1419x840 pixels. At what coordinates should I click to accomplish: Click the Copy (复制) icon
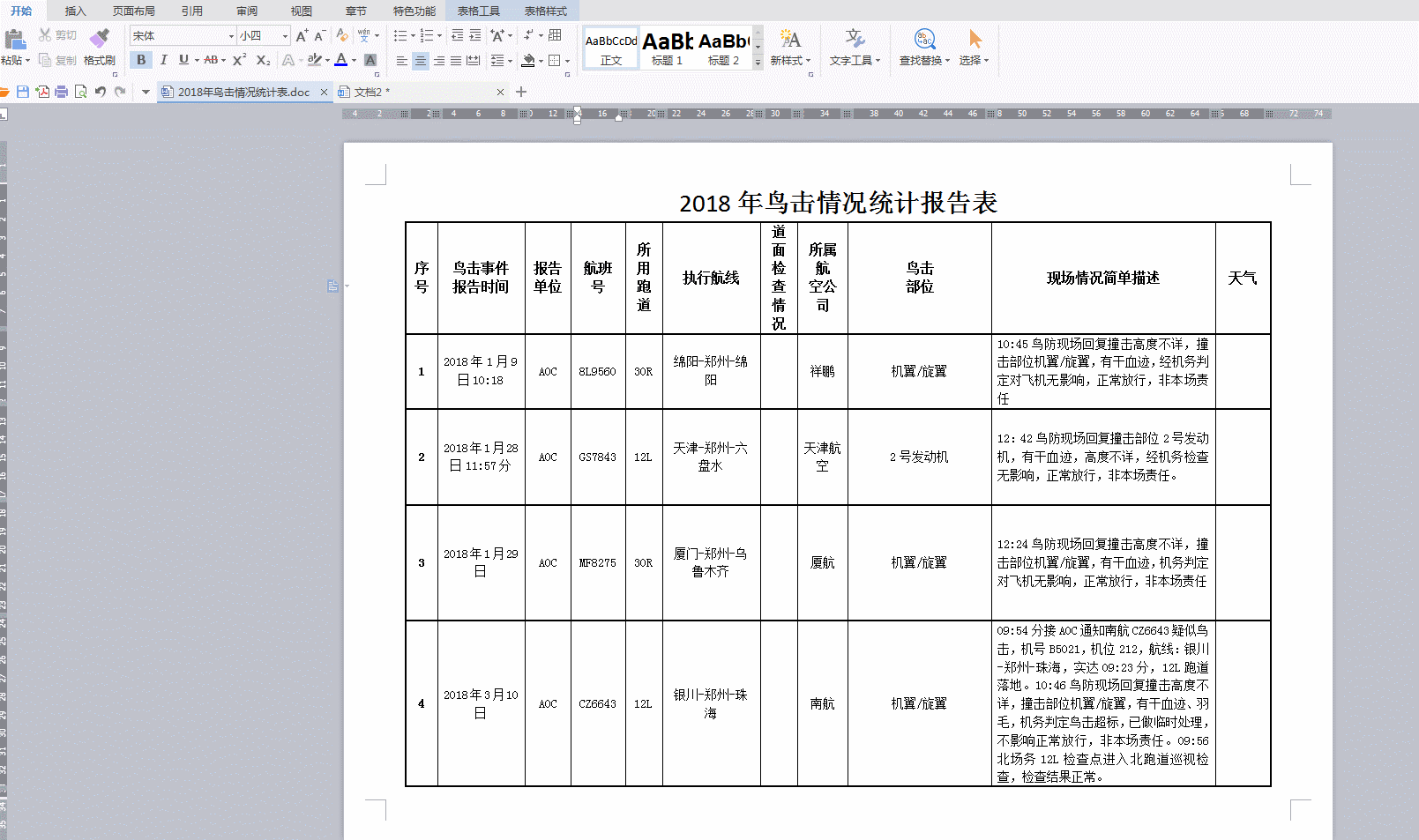tap(45, 60)
